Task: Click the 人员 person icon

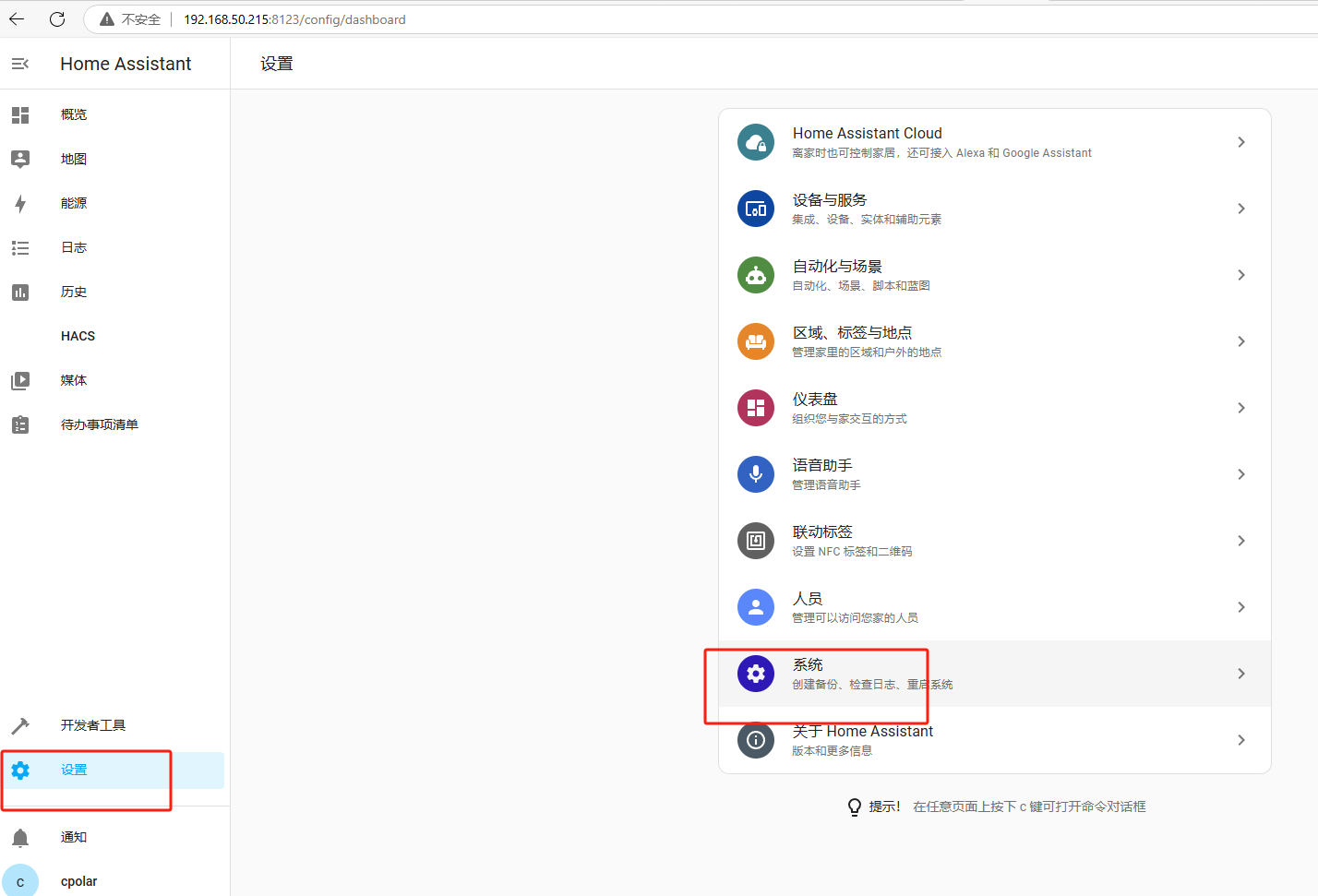Action: click(756, 607)
